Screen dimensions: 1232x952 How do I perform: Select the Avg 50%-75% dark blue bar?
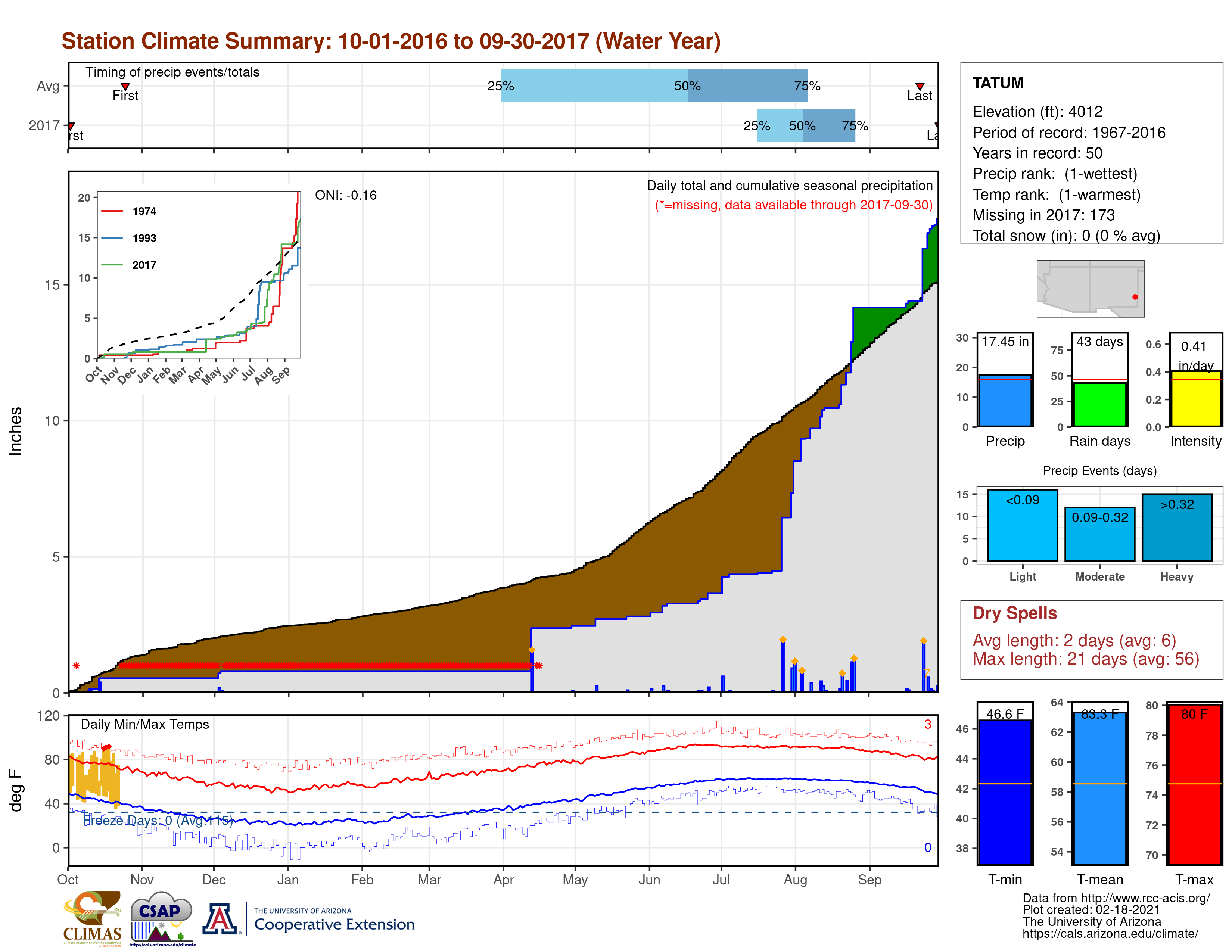tap(747, 86)
